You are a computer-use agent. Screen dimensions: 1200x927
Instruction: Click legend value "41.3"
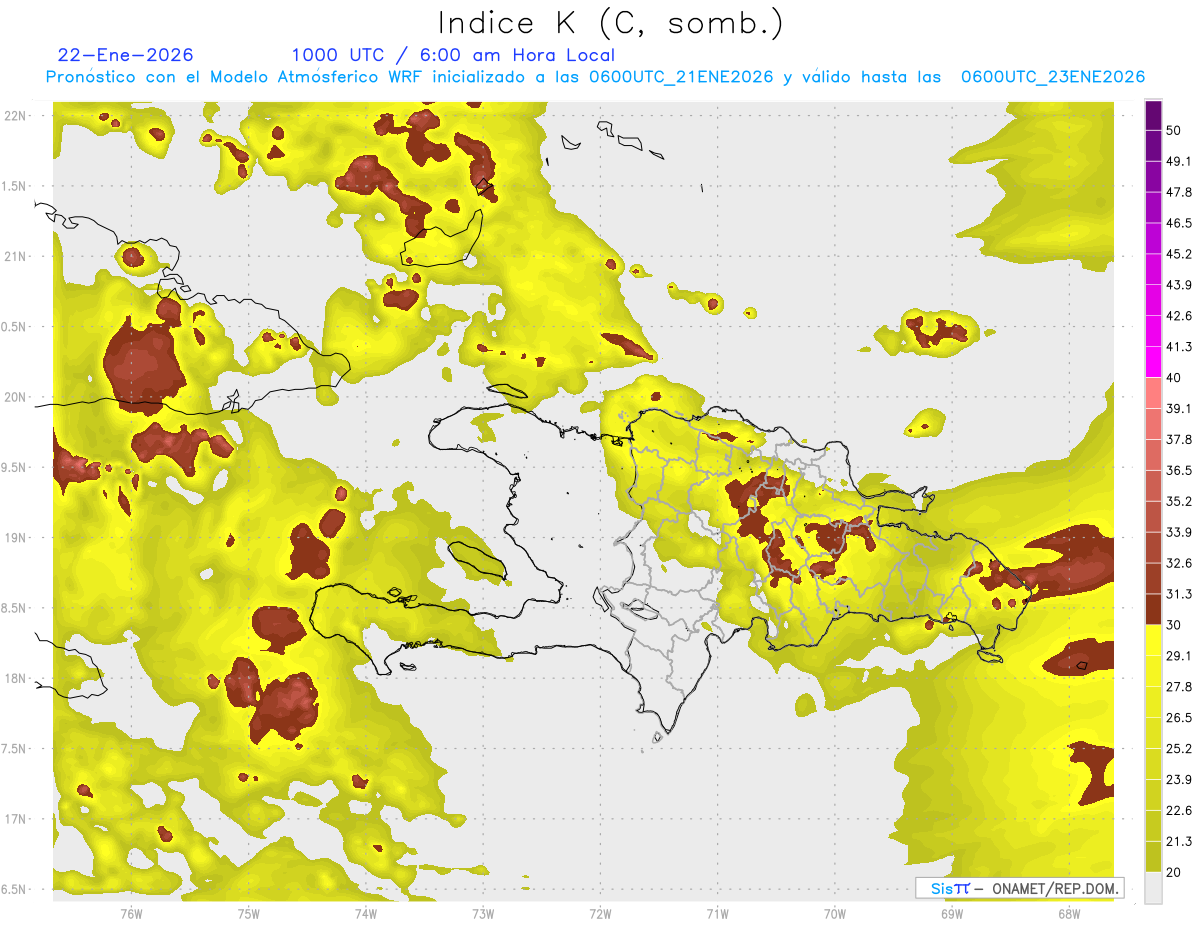(1178, 347)
